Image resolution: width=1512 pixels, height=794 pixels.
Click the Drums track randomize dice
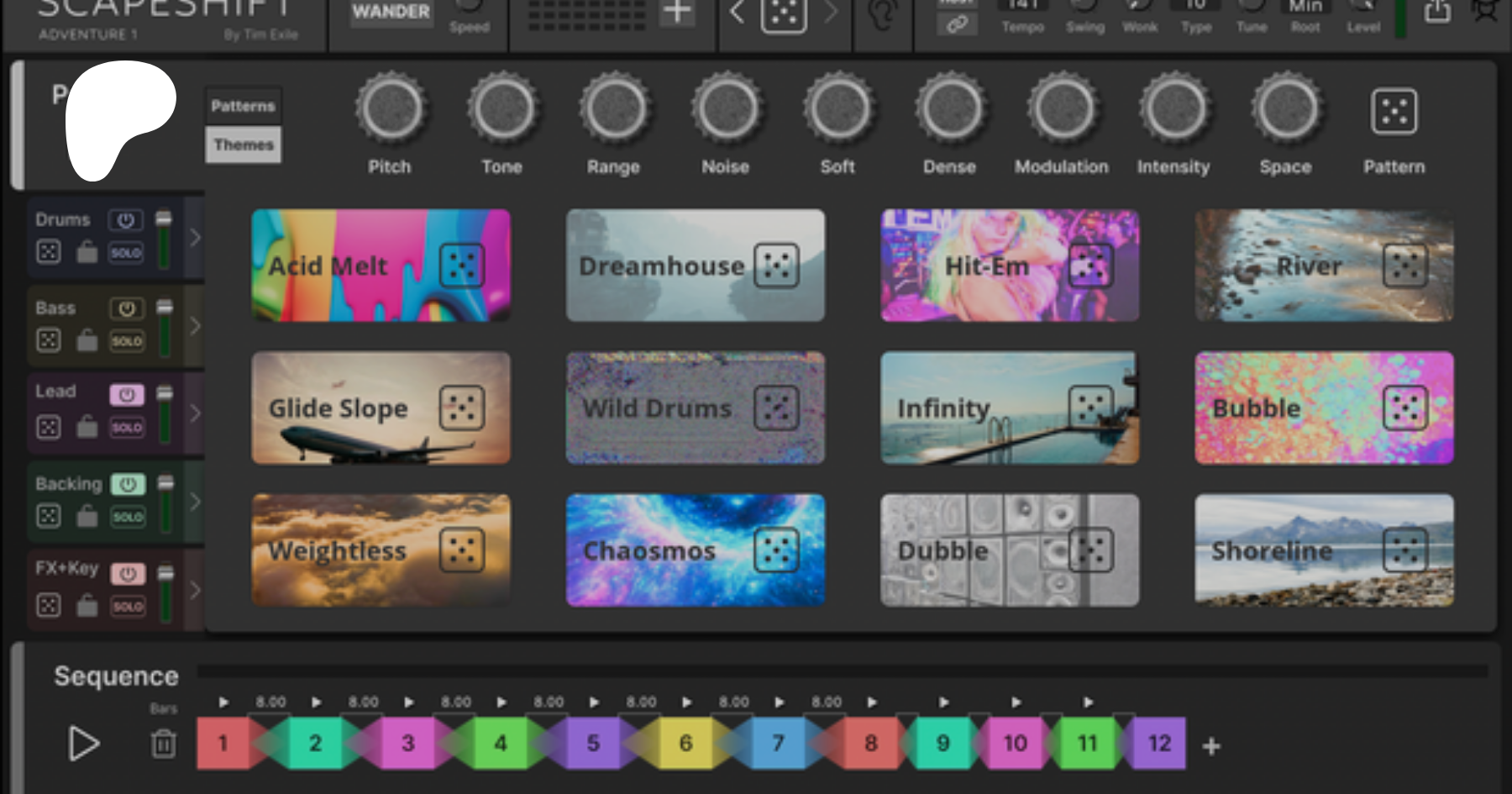(49, 251)
